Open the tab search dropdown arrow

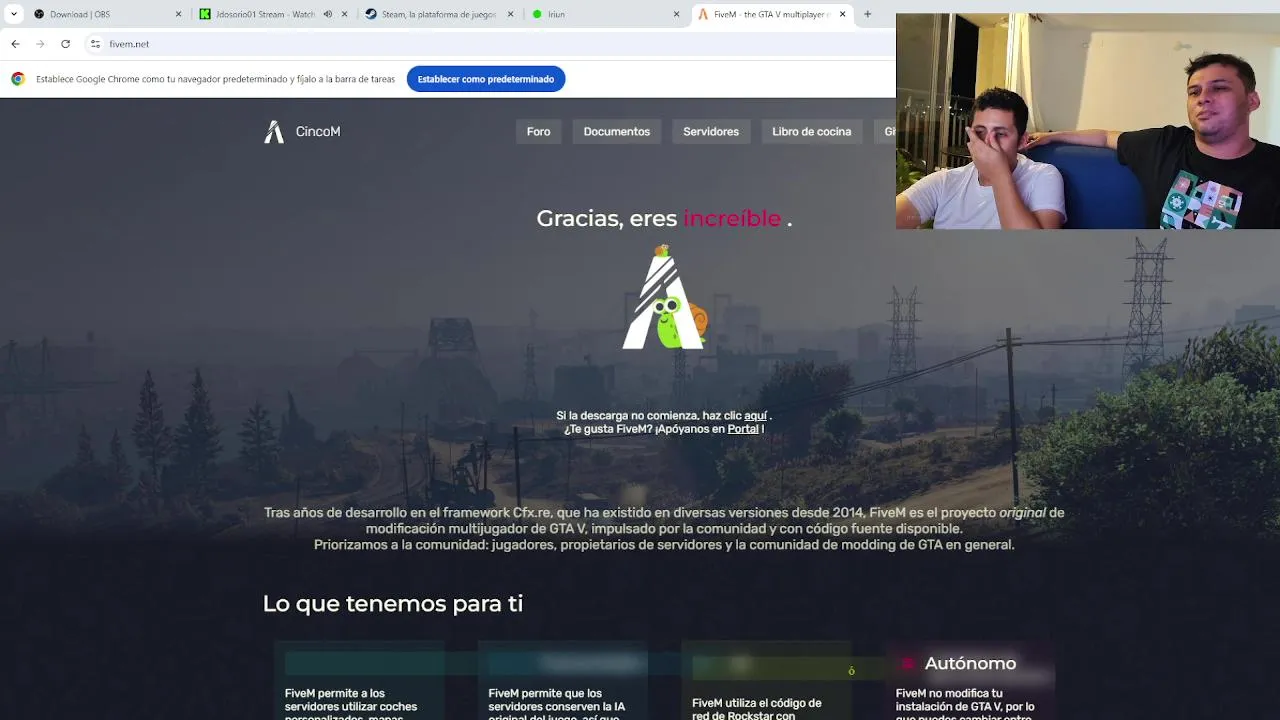tap(14, 14)
